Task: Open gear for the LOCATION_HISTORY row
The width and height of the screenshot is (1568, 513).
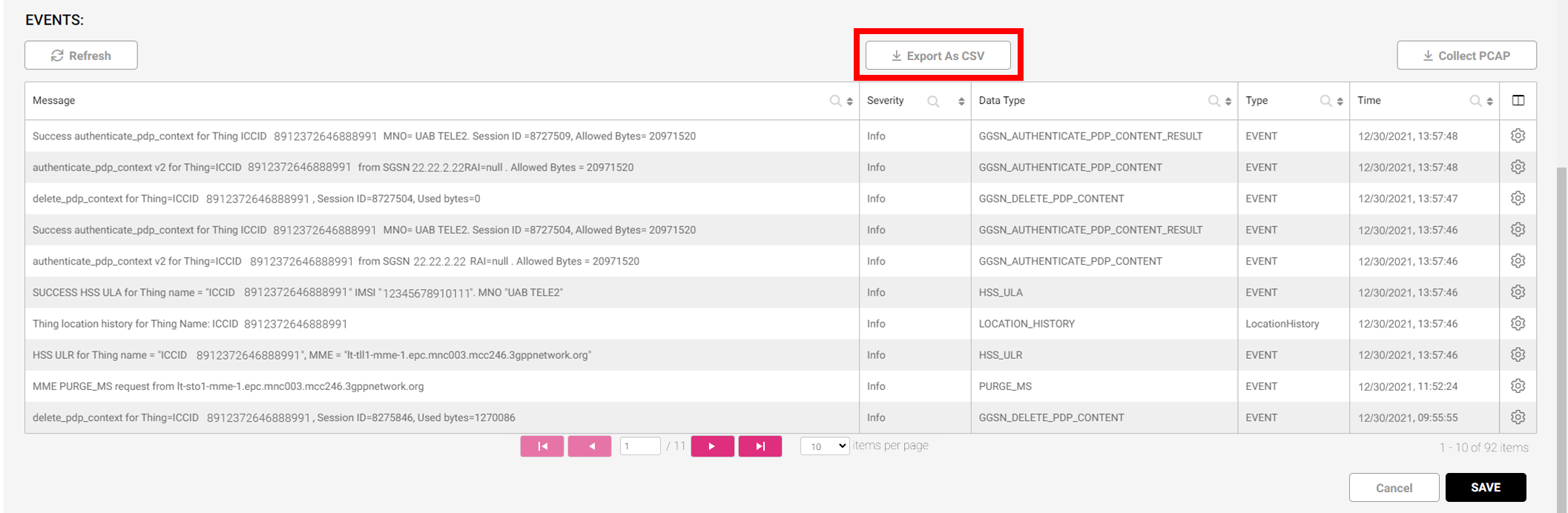Action: (x=1518, y=323)
